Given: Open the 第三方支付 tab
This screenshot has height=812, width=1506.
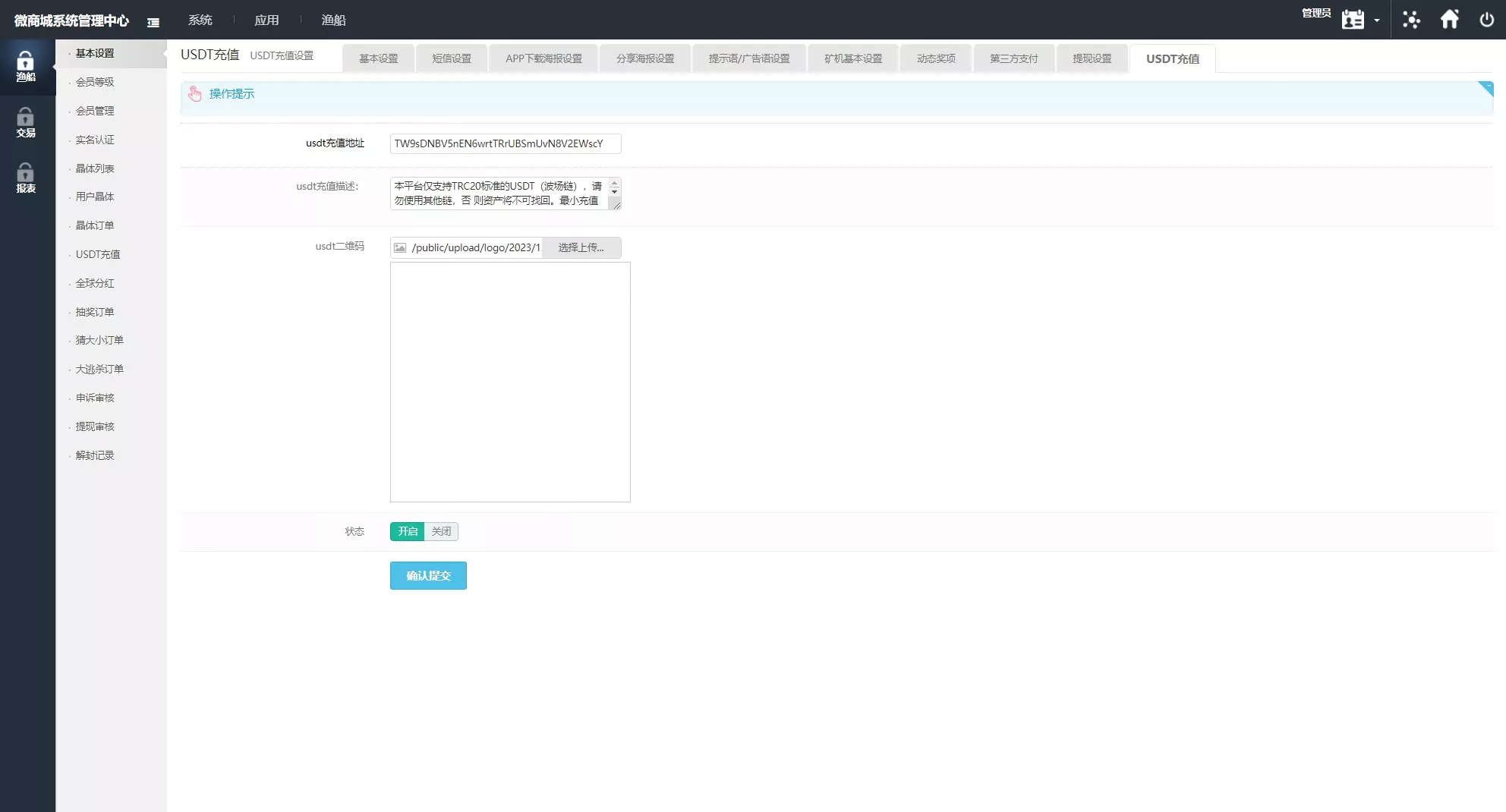Looking at the screenshot, I should (1013, 58).
